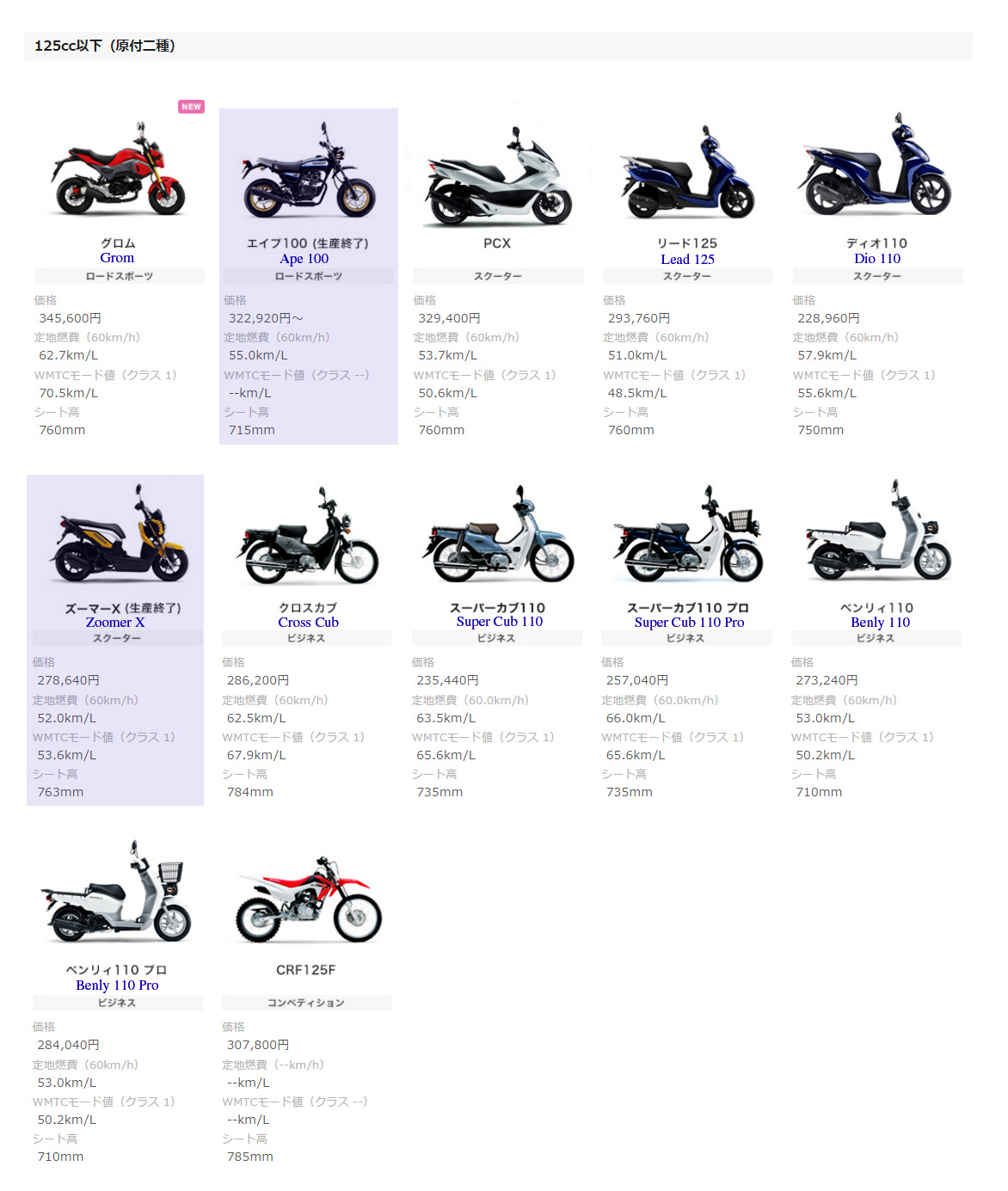Open the Benly 110 Pro link
The height and width of the screenshot is (1191, 1008).
(x=117, y=985)
